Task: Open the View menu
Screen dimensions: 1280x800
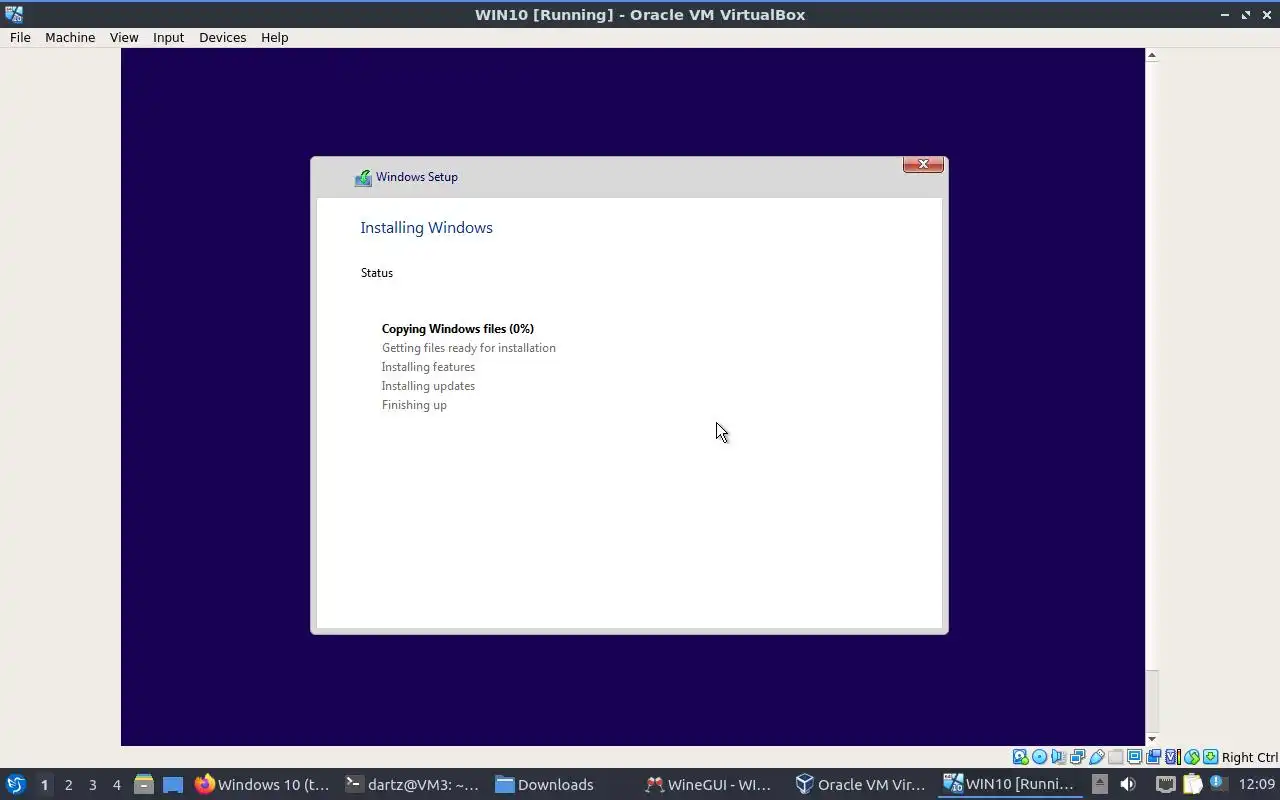Action: 124,37
